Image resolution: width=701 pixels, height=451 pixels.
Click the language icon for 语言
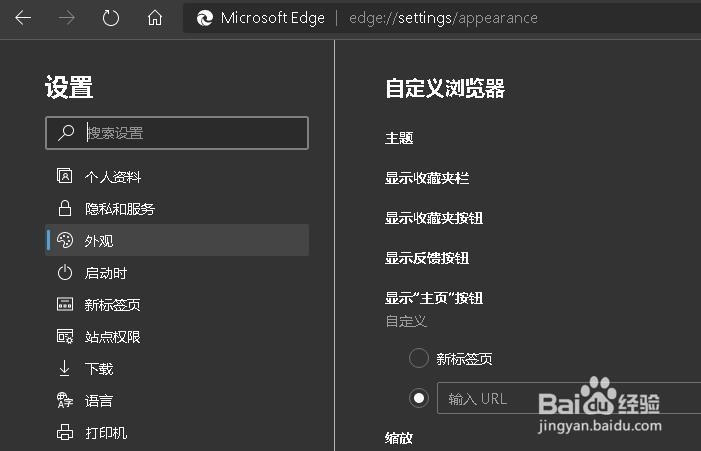click(x=65, y=400)
